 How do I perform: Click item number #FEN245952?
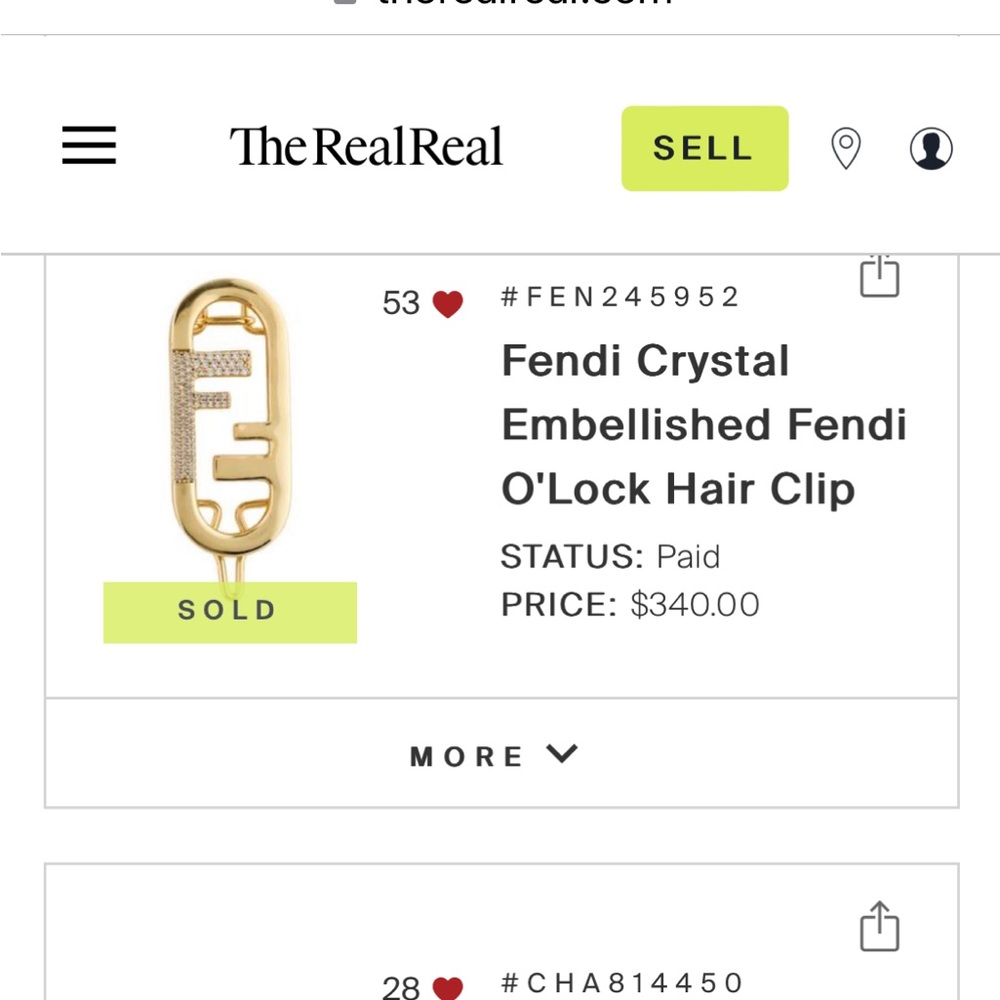click(x=618, y=296)
